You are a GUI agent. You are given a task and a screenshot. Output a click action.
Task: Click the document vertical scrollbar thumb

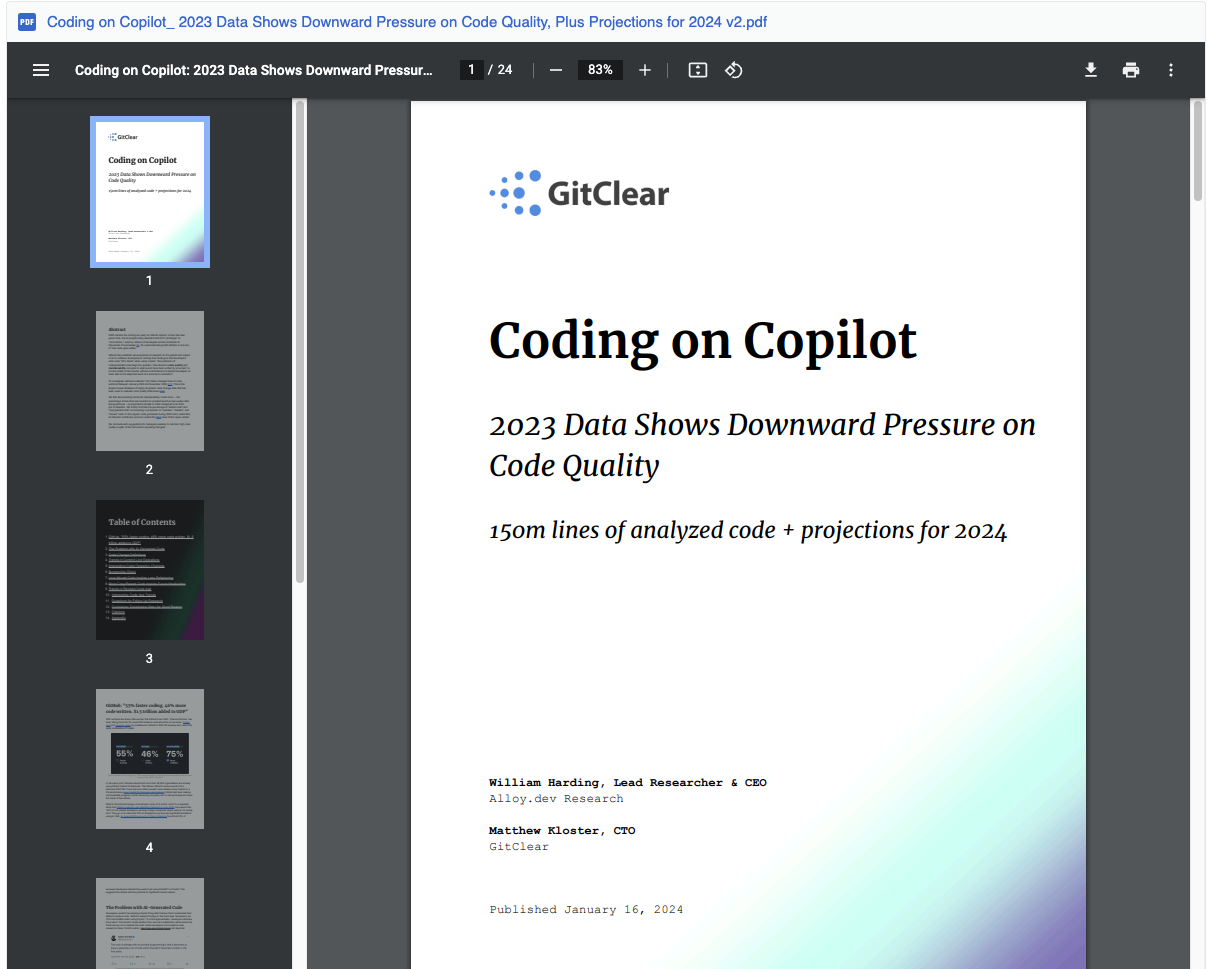[x=1197, y=150]
